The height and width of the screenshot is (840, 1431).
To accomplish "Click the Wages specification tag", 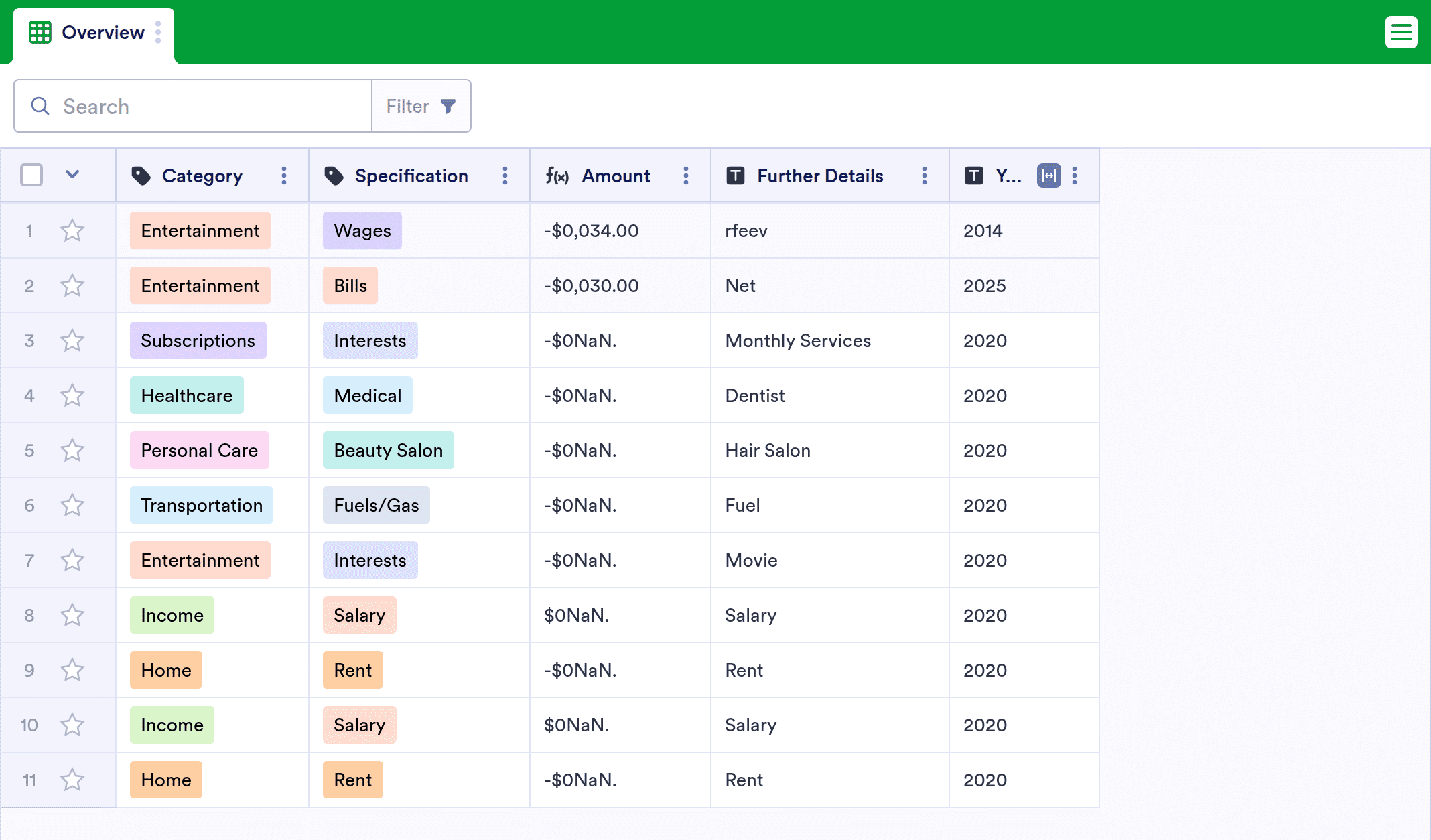I will 362,230.
